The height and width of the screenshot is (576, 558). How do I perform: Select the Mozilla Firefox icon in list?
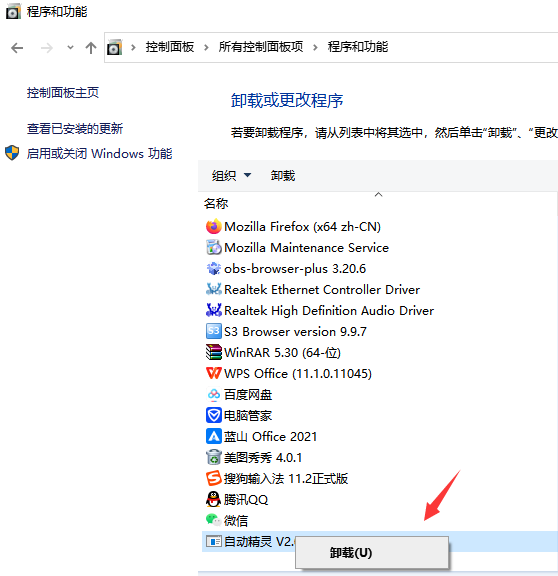(213, 227)
